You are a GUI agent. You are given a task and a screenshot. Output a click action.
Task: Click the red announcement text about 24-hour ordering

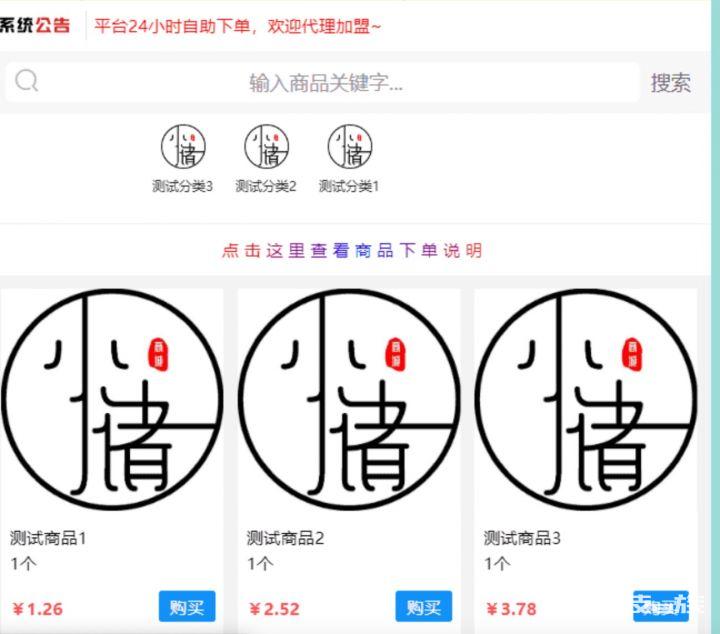(237, 26)
